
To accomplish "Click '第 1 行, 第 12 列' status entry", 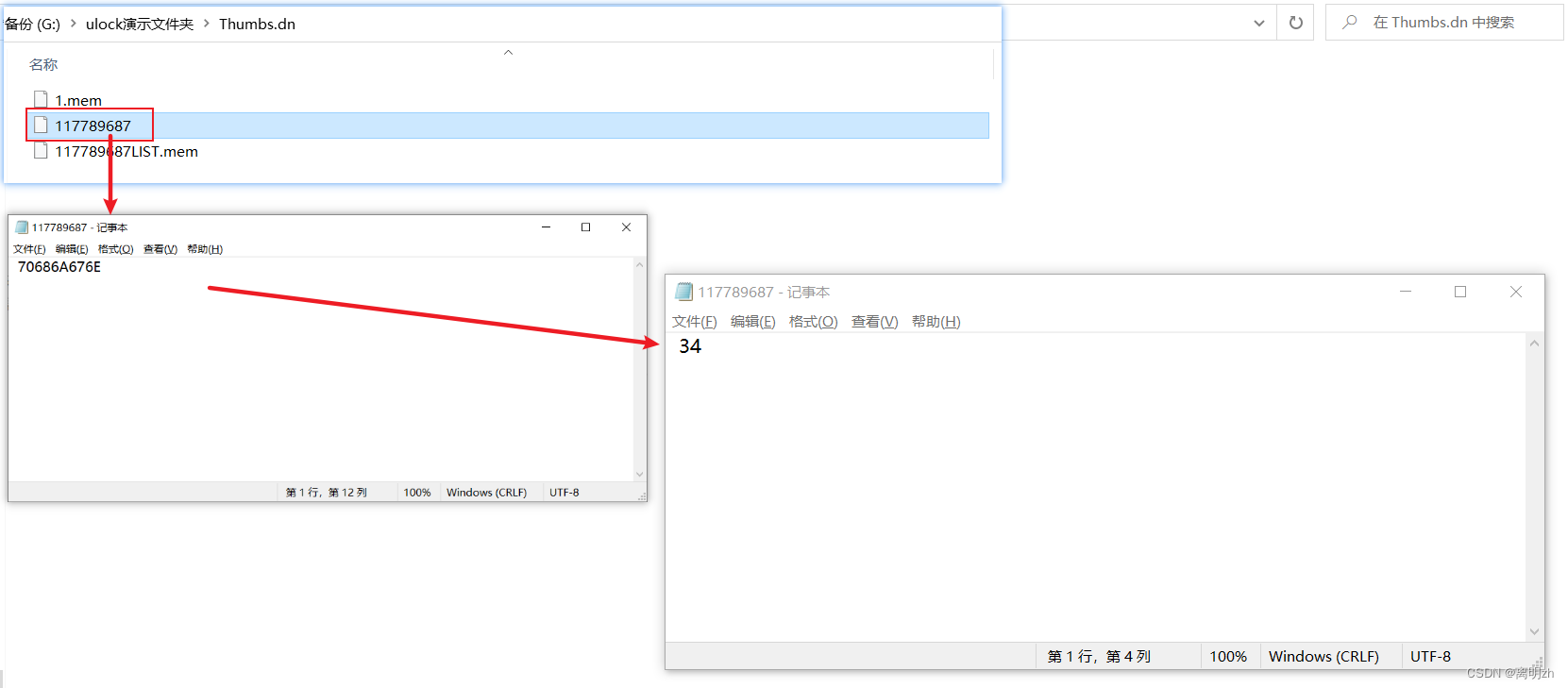I will 327,493.
